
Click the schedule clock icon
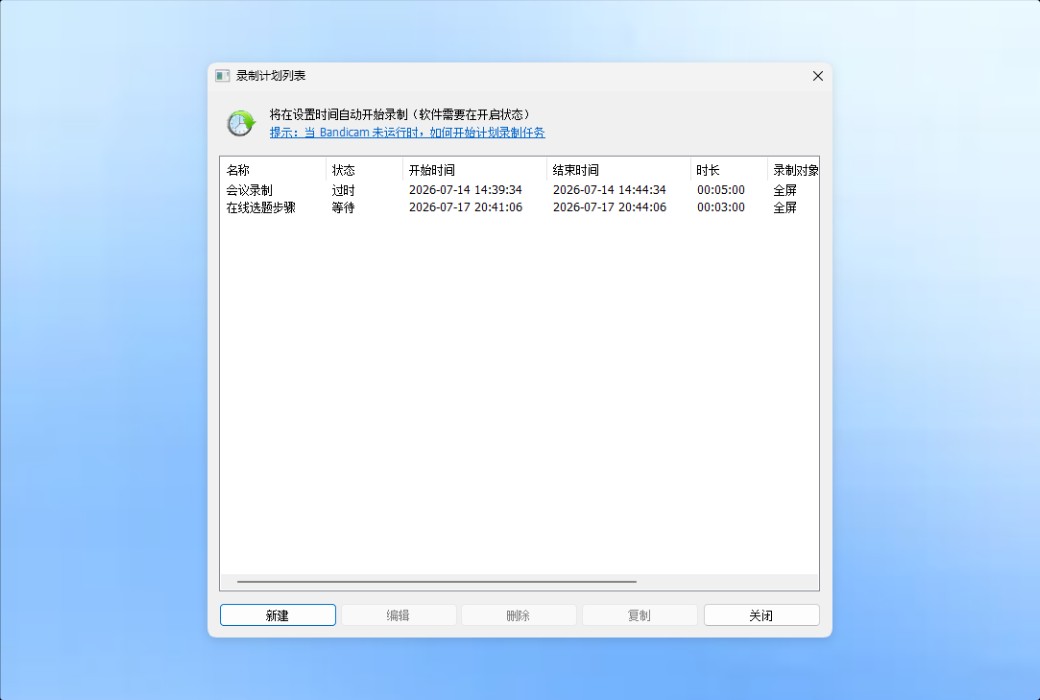pyautogui.click(x=241, y=123)
